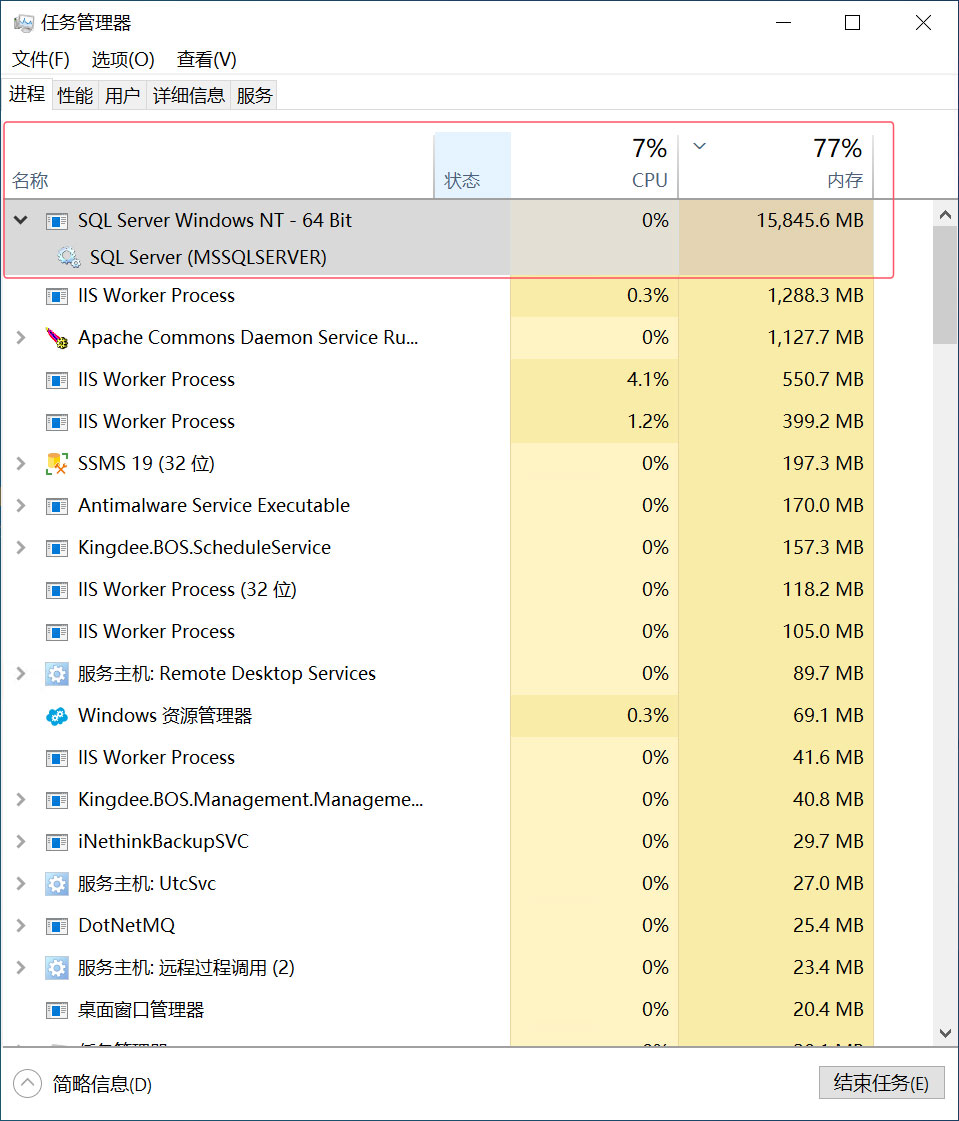Viewport: 959px width, 1121px height.
Task: Click the Kingdee.BOS.Management process icon
Action: tap(56, 800)
